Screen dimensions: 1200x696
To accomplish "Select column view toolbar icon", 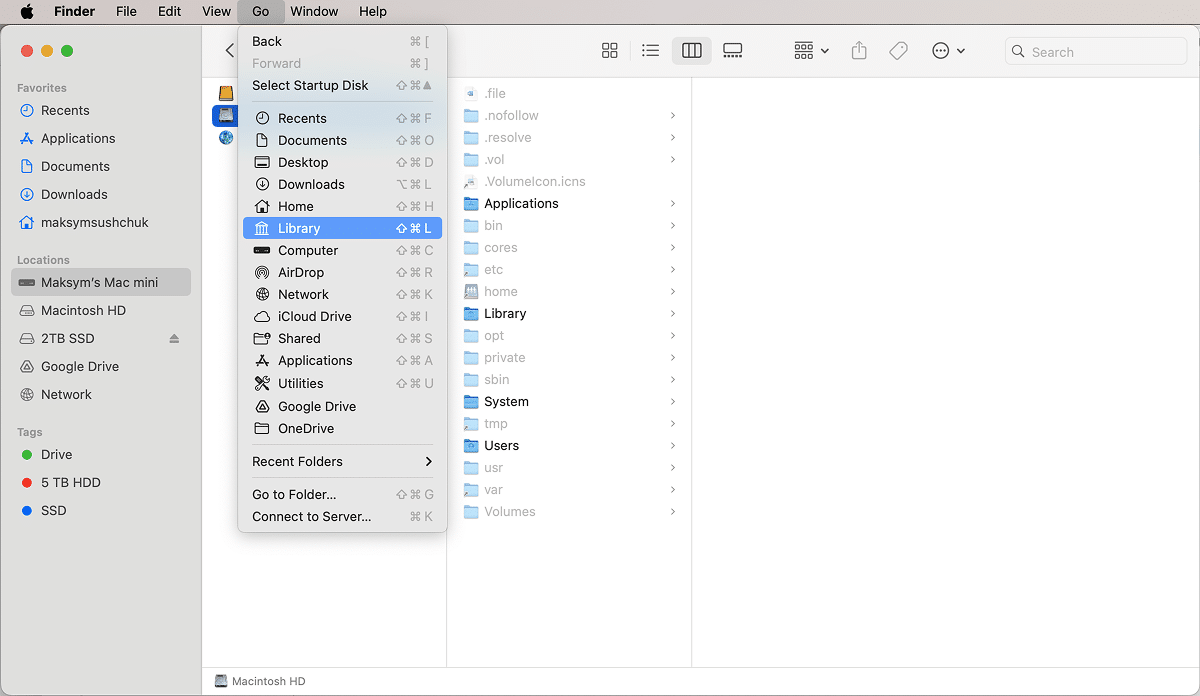I will tap(691, 51).
